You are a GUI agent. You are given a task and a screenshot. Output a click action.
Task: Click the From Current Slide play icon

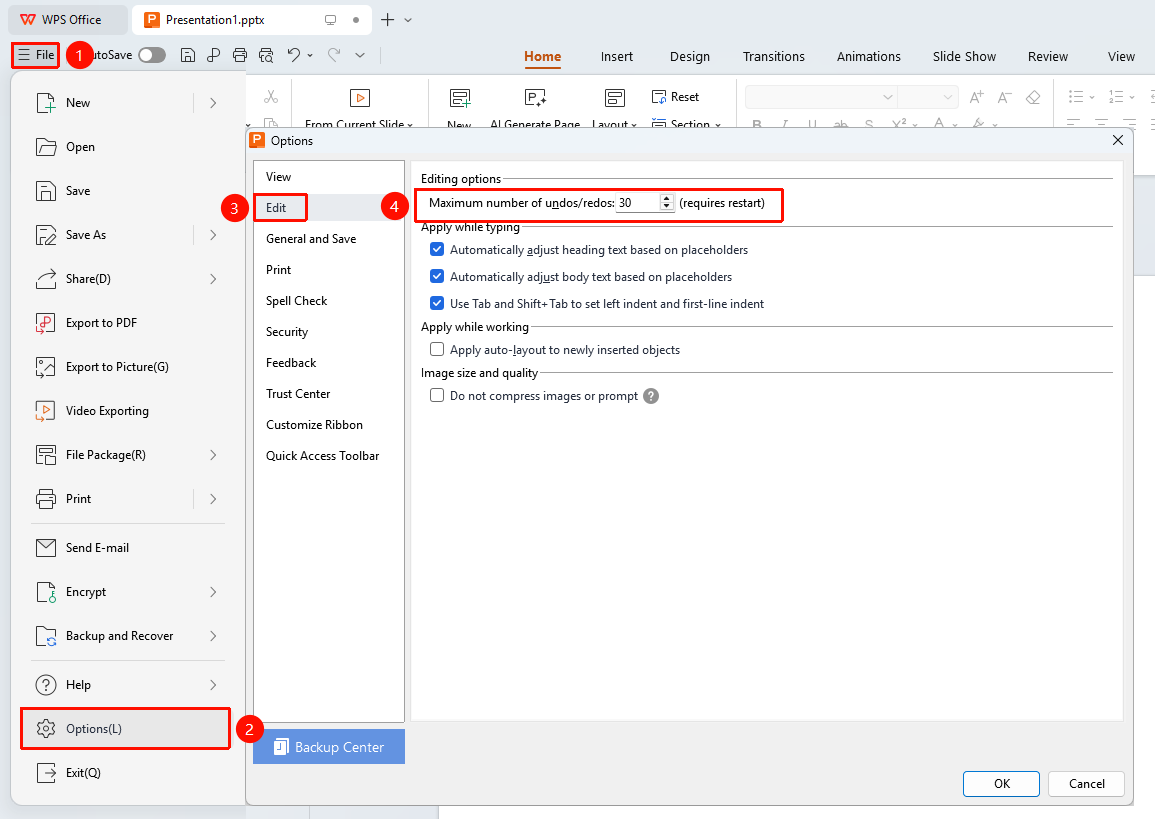coord(359,98)
